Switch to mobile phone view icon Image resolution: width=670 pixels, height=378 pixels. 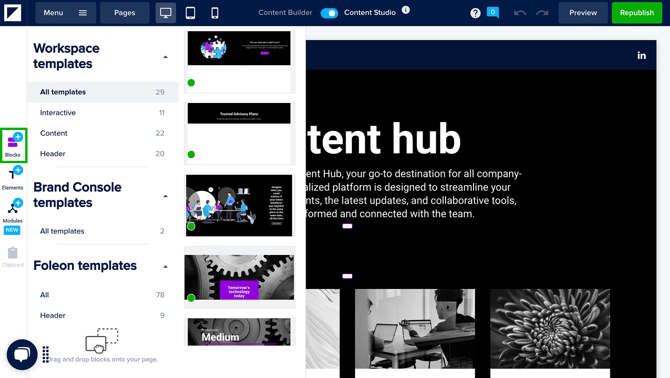(x=215, y=13)
